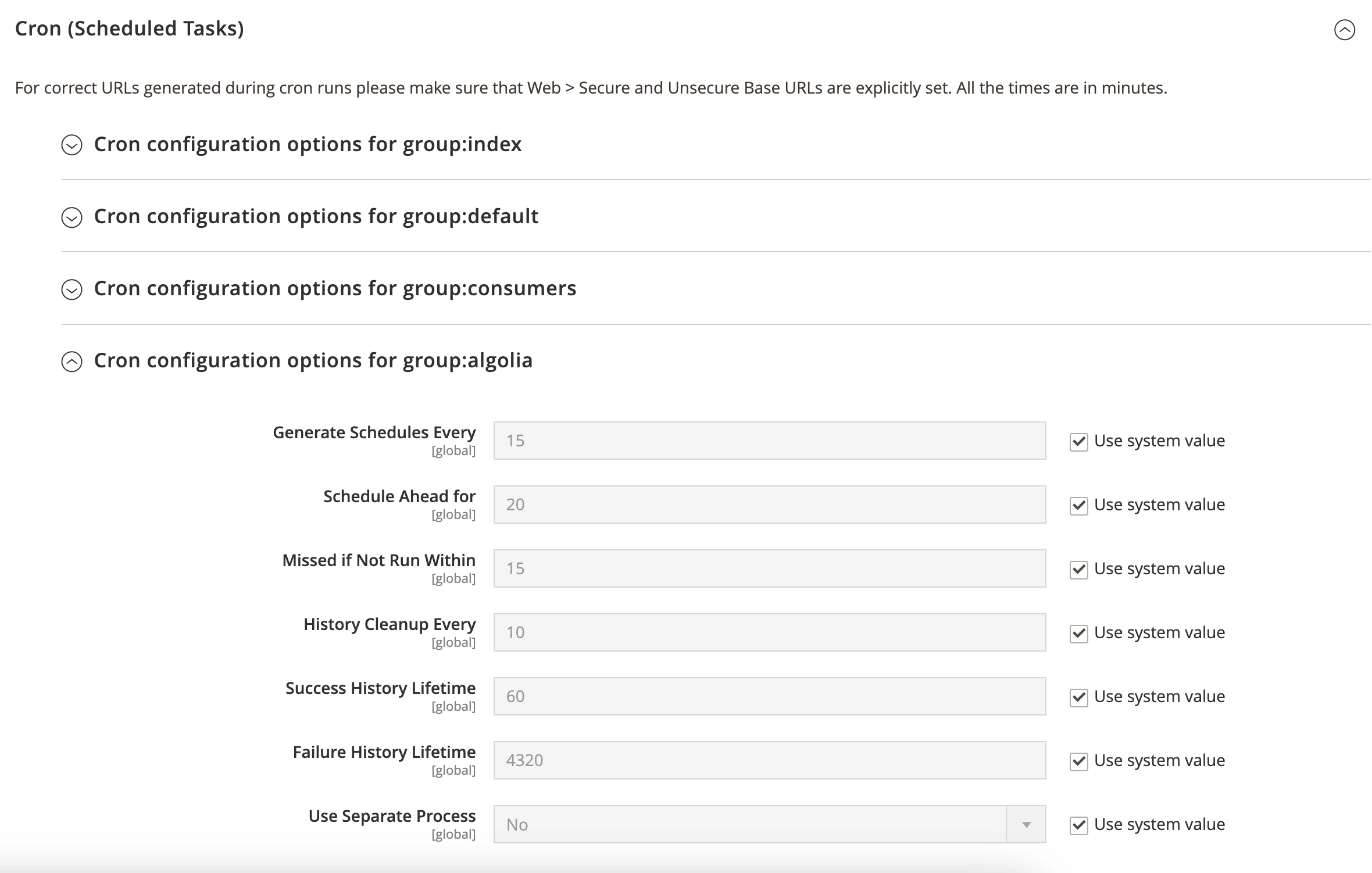Uncheck Use system value for Failure History Lifetime
This screenshot has width=1372, height=873.
click(1079, 761)
